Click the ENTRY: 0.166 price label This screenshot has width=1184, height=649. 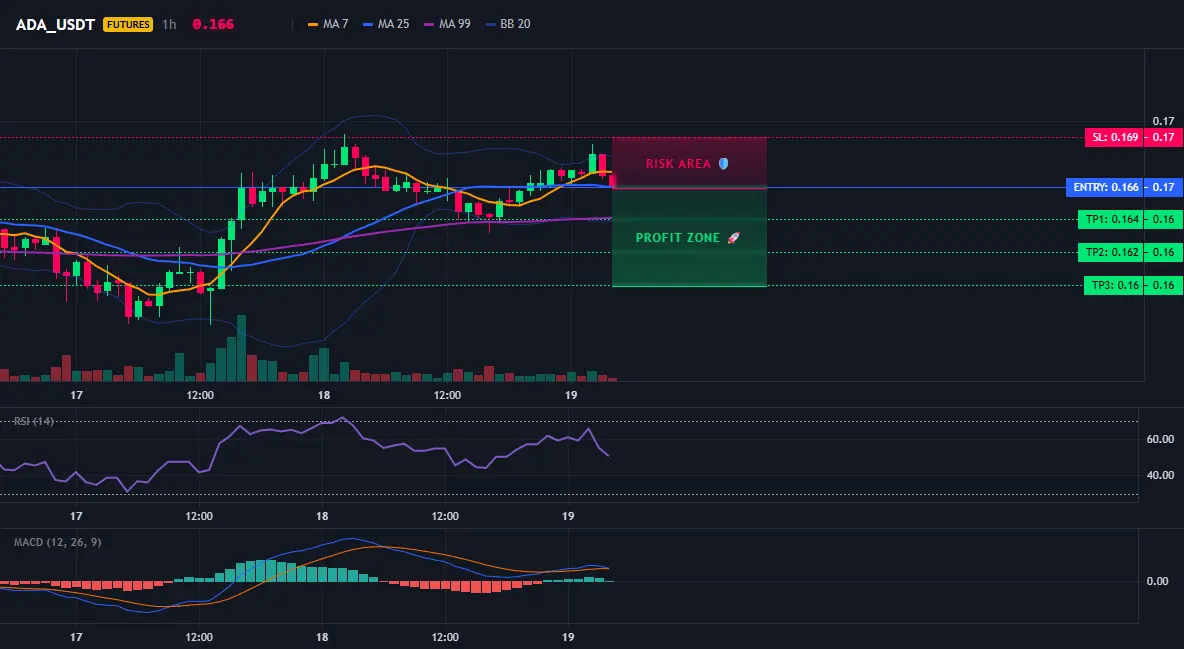pyautogui.click(x=1105, y=187)
